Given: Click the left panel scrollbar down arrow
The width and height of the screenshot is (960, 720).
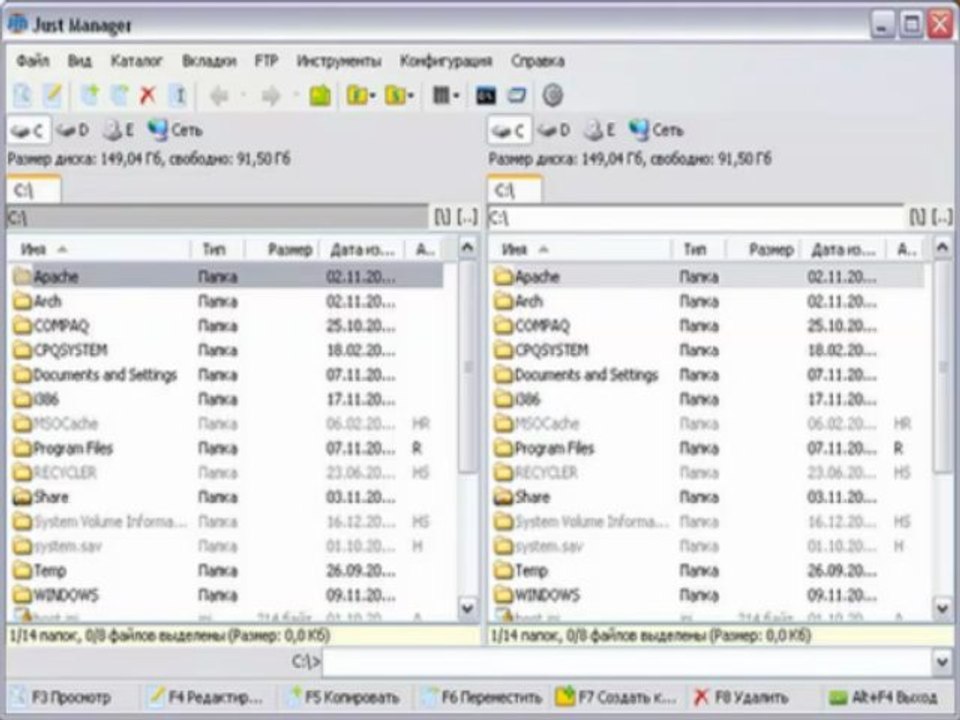Looking at the screenshot, I should (467, 608).
